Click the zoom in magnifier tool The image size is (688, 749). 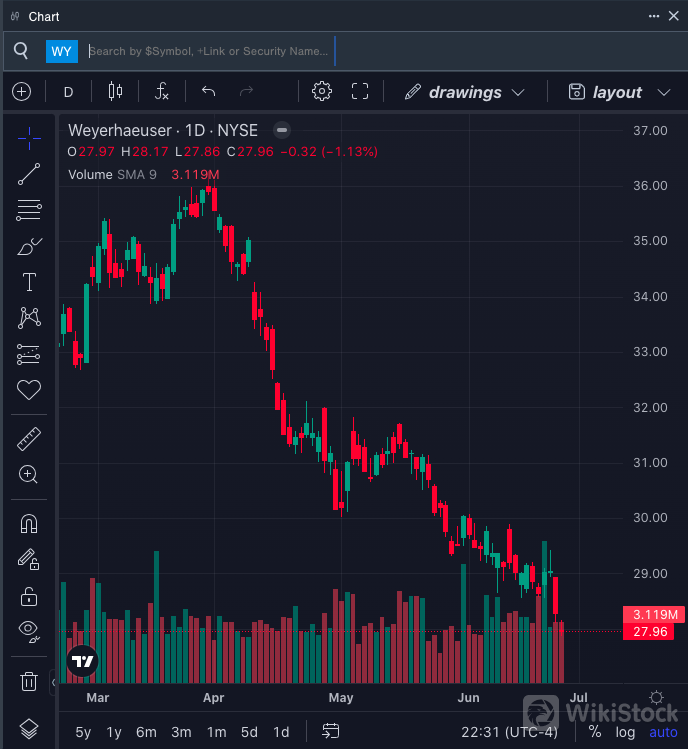29,474
